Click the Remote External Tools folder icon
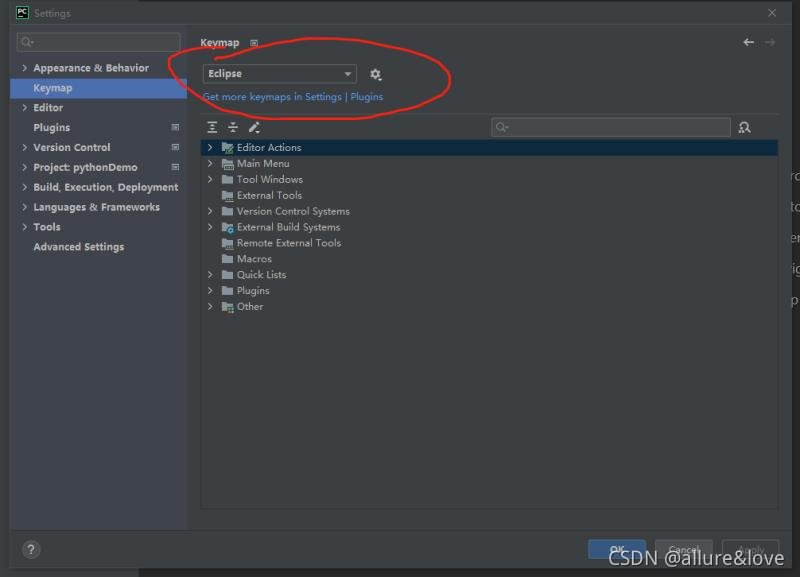Viewport: 800px width, 577px height. coord(228,243)
